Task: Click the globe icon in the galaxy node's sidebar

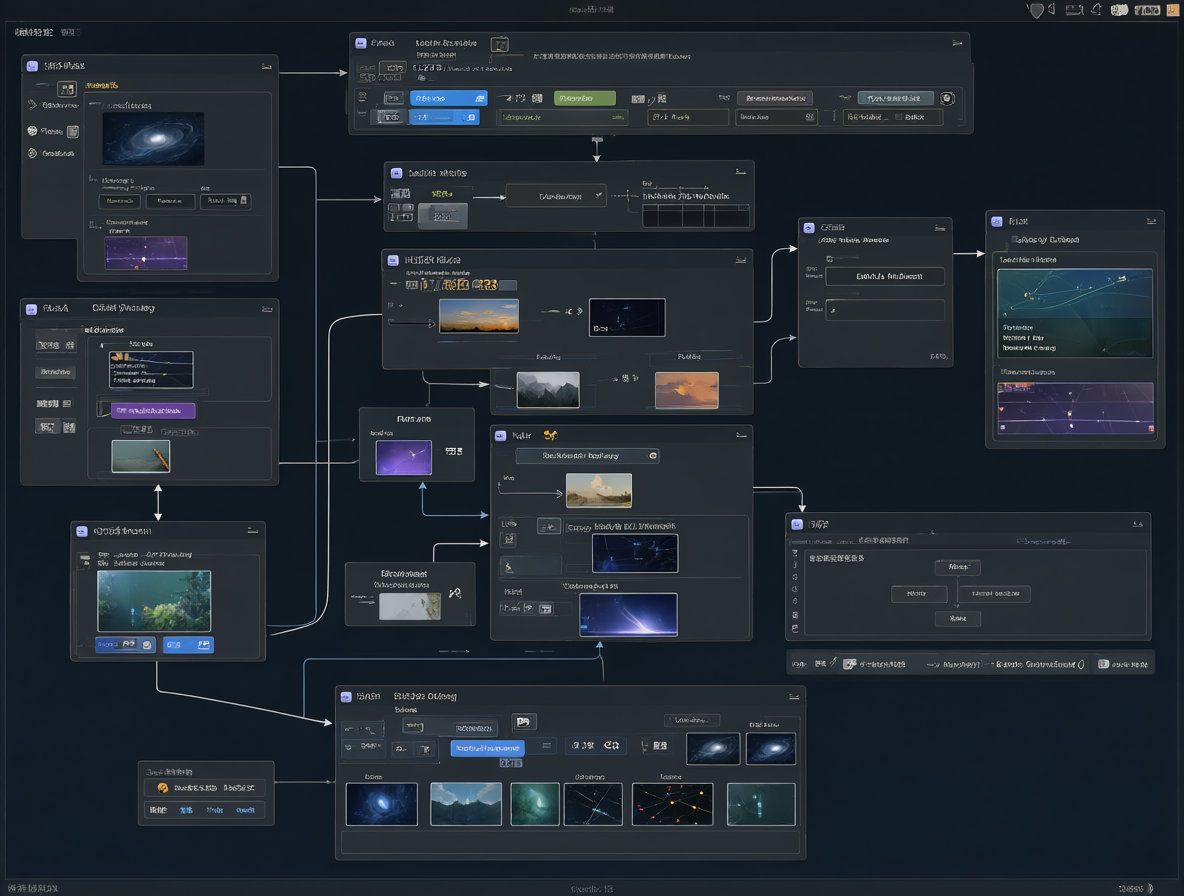Action: (x=32, y=131)
